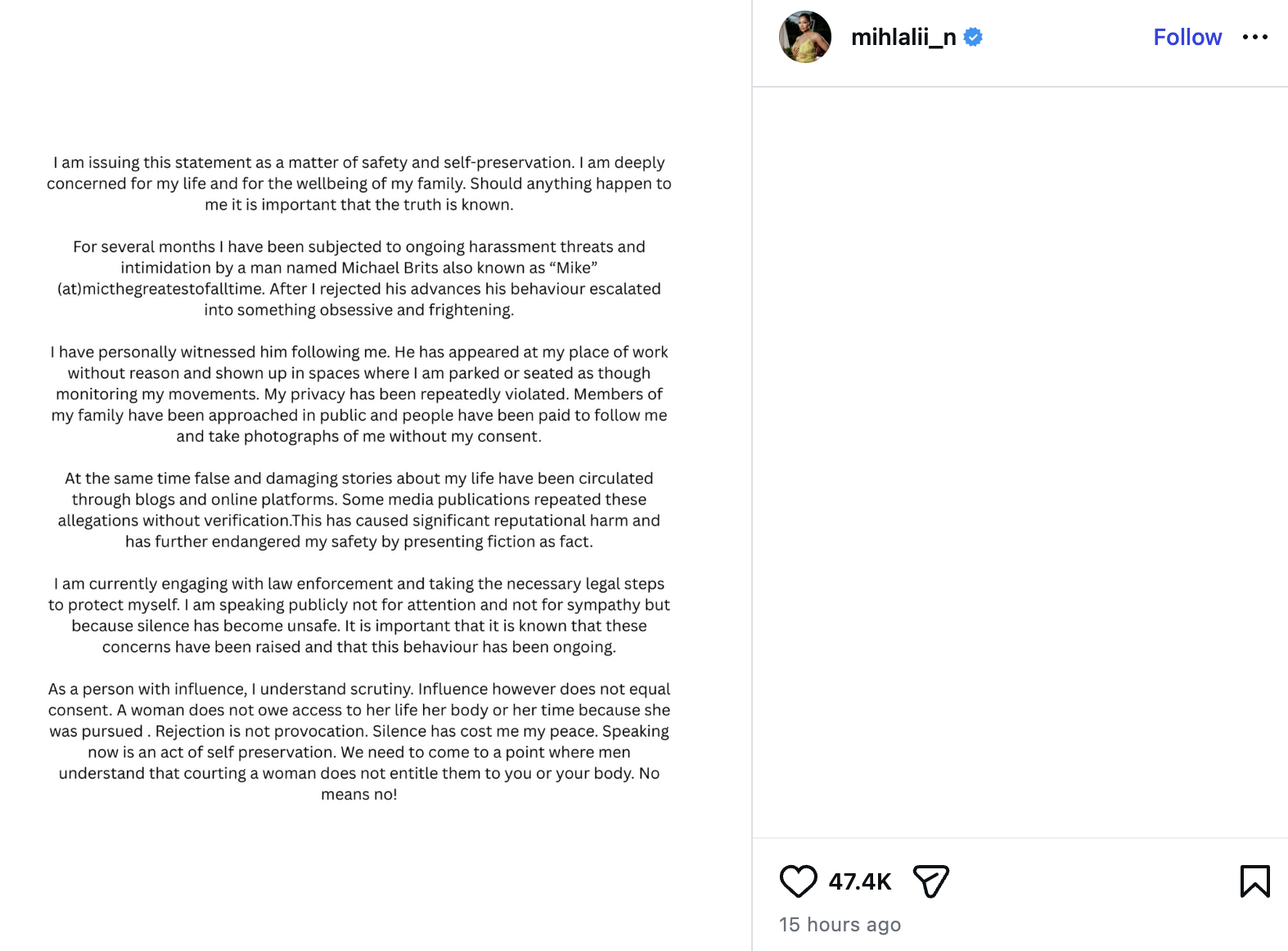Click the paragraph starting "For several months"
Screen dimensions: 1288x951
[x=359, y=278]
